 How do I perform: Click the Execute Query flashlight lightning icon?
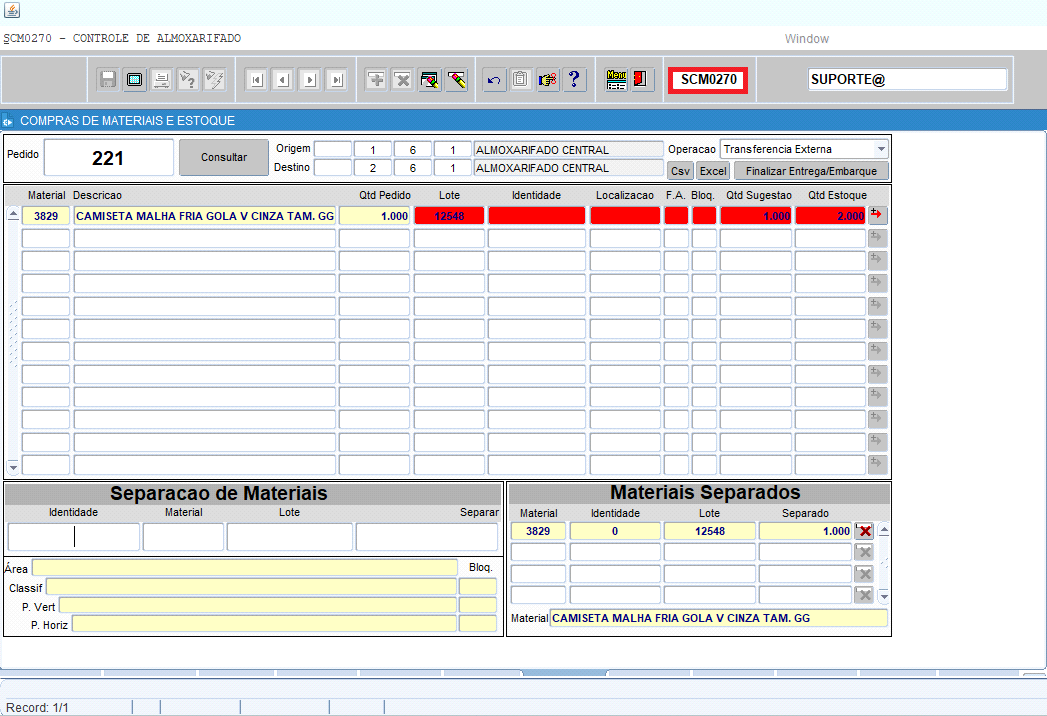[x=214, y=79]
